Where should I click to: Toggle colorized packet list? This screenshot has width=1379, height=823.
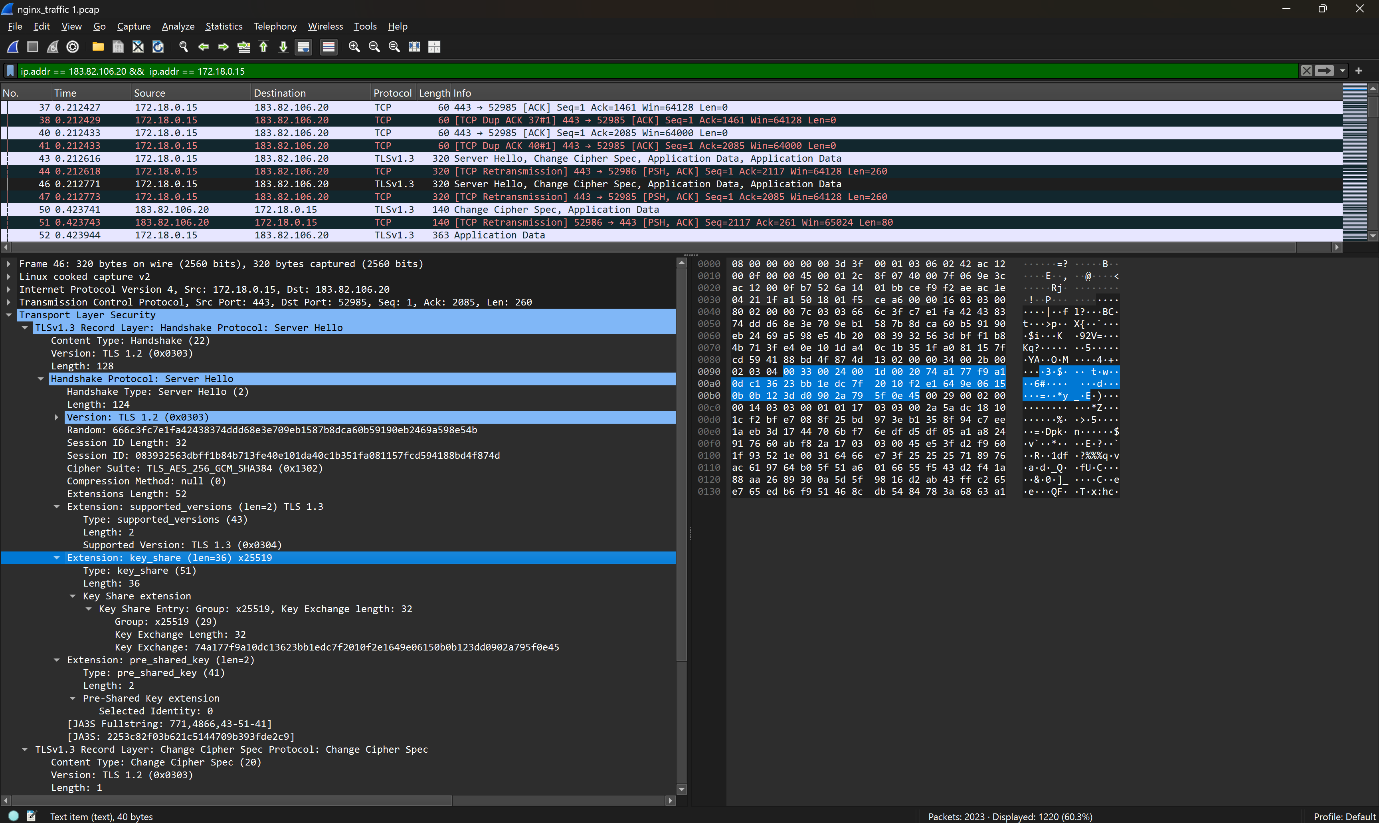coord(328,47)
